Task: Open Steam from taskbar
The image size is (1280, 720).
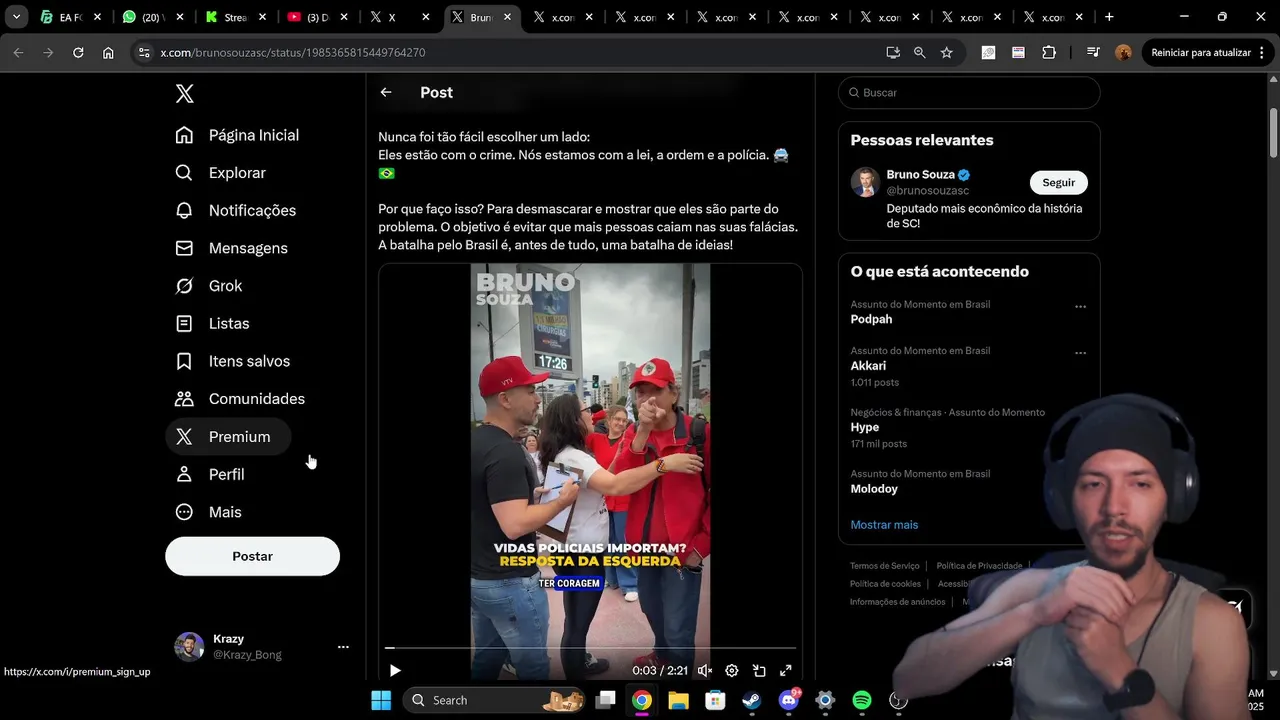Action: pyautogui.click(x=751, y=700)
